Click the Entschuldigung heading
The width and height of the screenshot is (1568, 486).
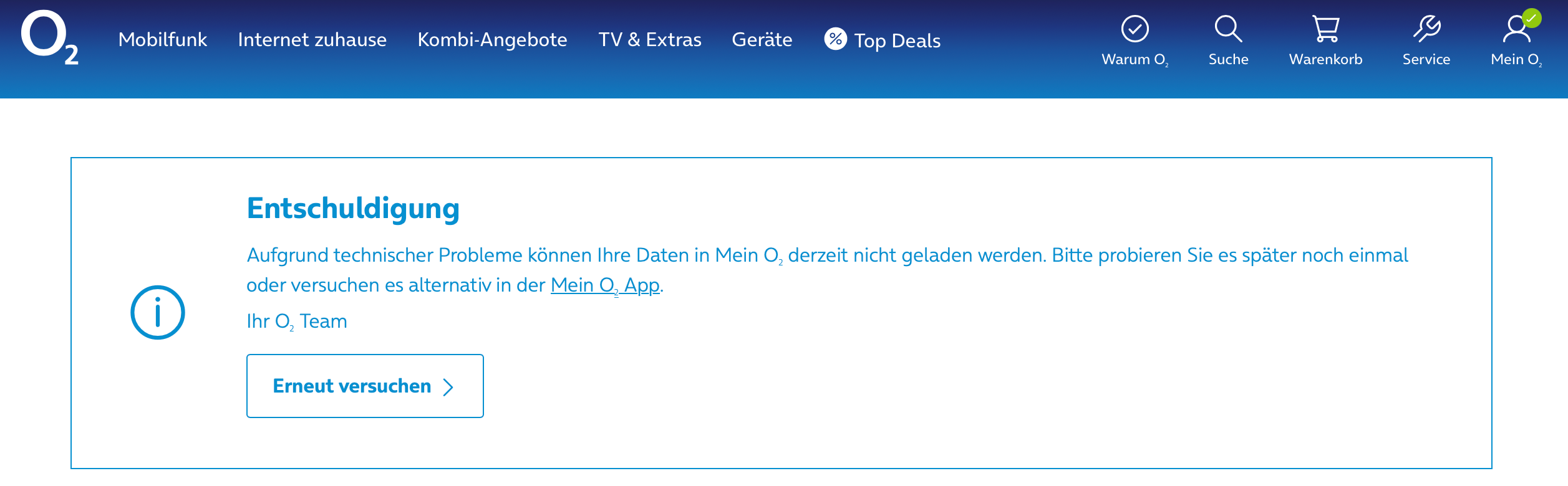[353, 208]
